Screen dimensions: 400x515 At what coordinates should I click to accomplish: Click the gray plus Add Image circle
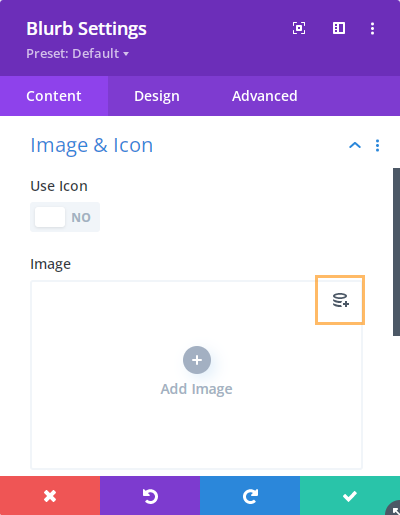click(197, 360)
